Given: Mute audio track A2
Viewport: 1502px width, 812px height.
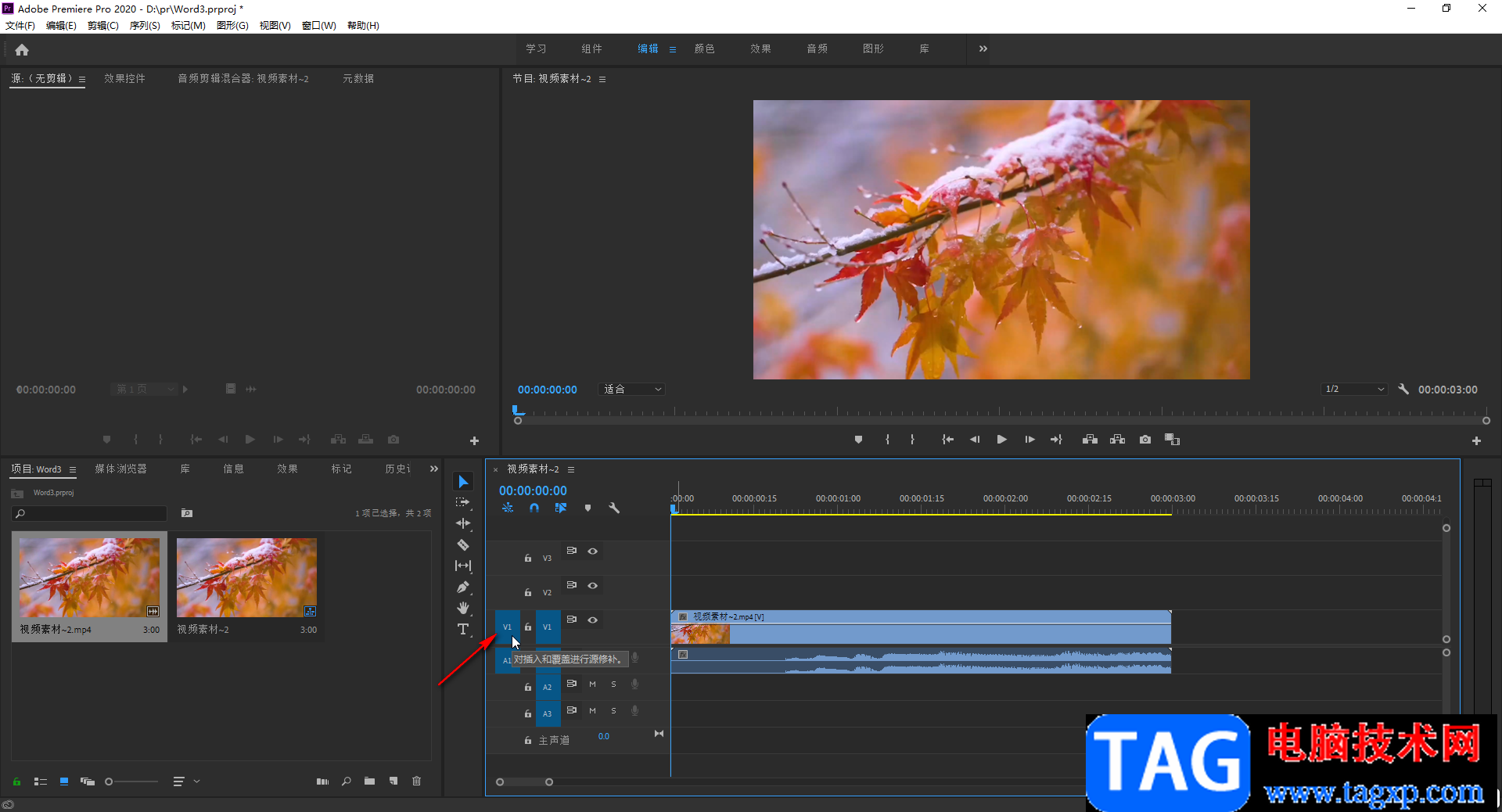Looking at the screenshot, I should tap(592, 684).
